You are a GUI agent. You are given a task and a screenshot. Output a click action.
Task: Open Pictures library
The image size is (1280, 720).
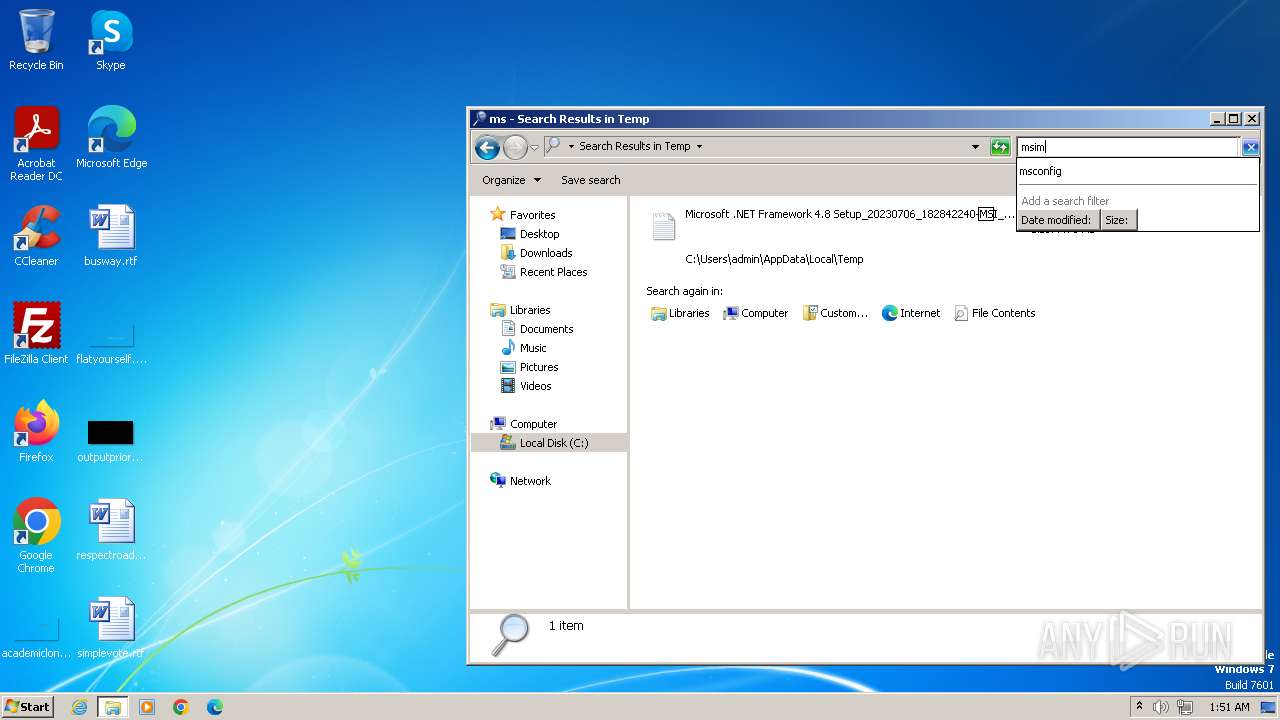539,367
